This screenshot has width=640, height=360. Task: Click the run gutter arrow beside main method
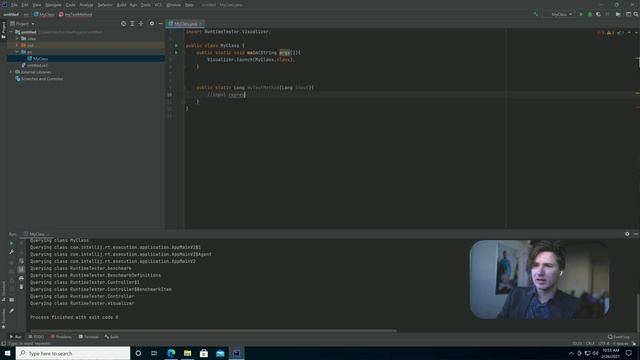(176, 52)
